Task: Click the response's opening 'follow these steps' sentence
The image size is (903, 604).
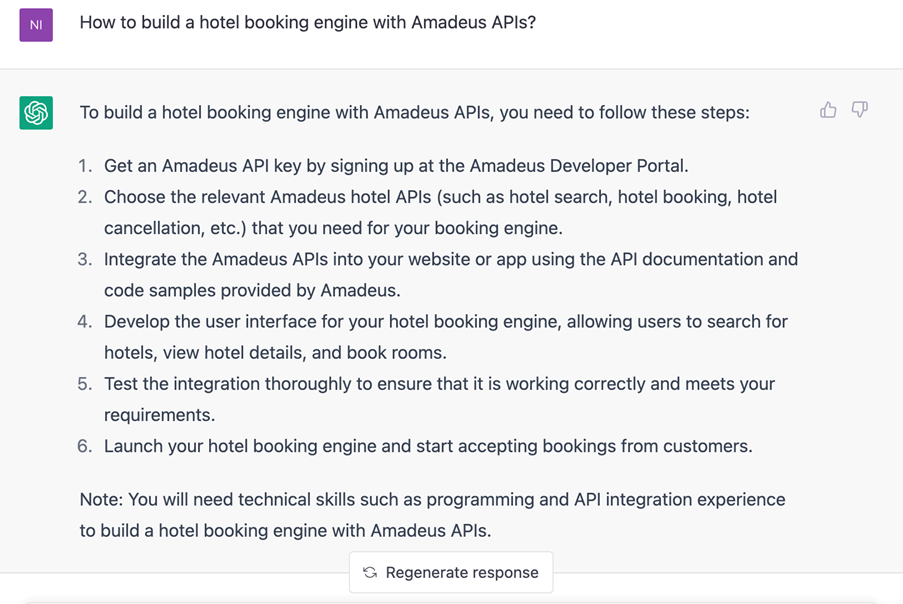Action: pyautogui.click(x=414, y=112)
